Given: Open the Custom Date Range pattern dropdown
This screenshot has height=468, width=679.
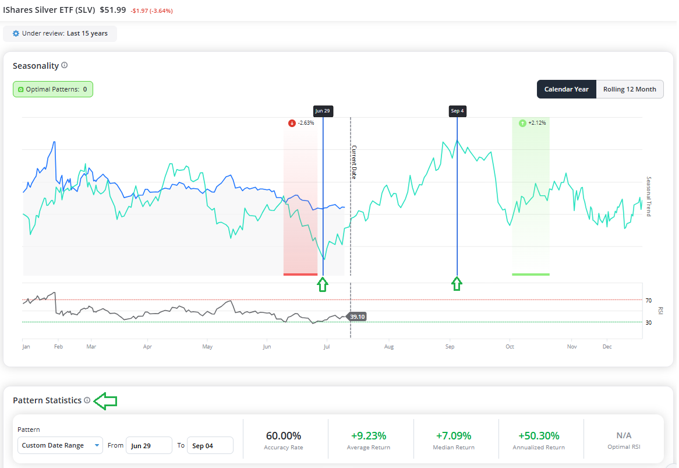Looking at the screenshot, I should click(x=60, y=445).
